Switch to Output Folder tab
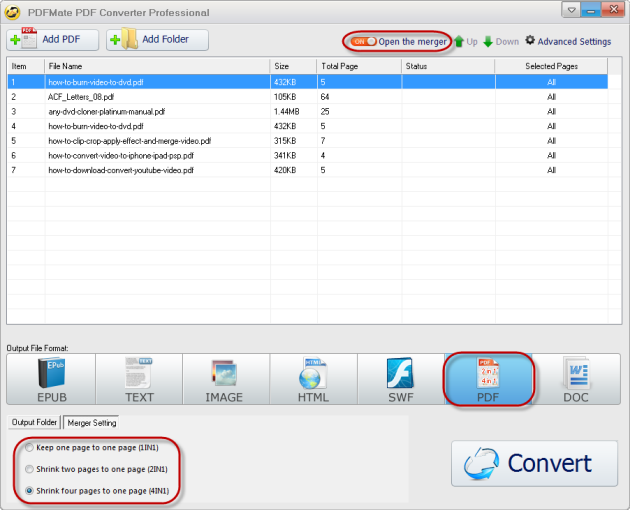 [x=34, y=422]
